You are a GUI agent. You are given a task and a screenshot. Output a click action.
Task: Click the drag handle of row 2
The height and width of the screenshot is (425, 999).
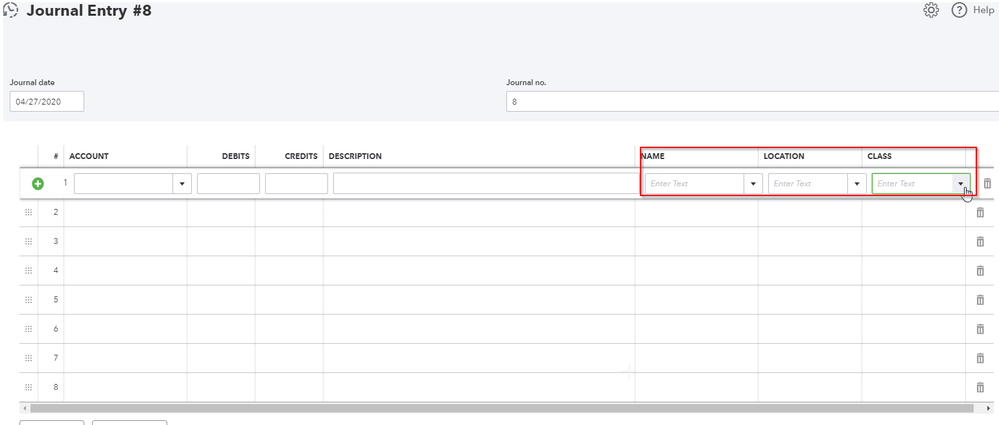(29, 213)
